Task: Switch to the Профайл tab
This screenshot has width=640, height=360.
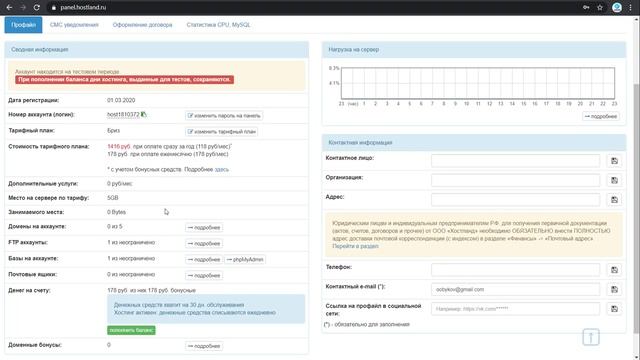Action: pos(23,25)
